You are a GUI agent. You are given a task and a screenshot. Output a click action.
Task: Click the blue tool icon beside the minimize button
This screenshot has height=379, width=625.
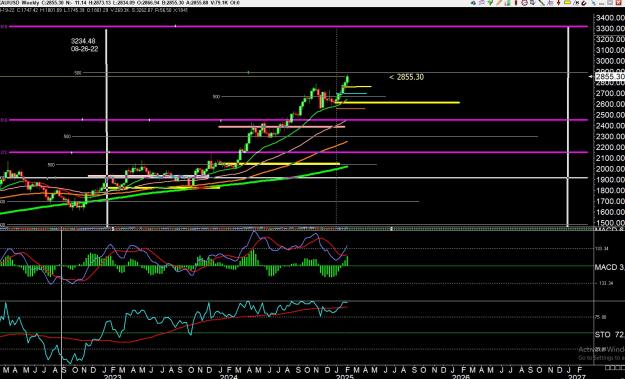tap(594, 3)
